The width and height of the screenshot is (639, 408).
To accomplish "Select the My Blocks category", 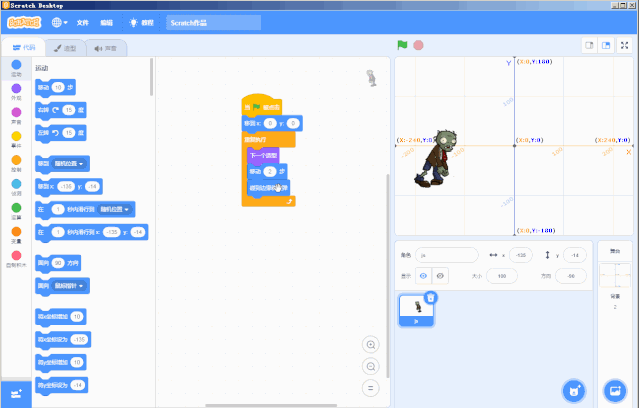I will (16, 258).
